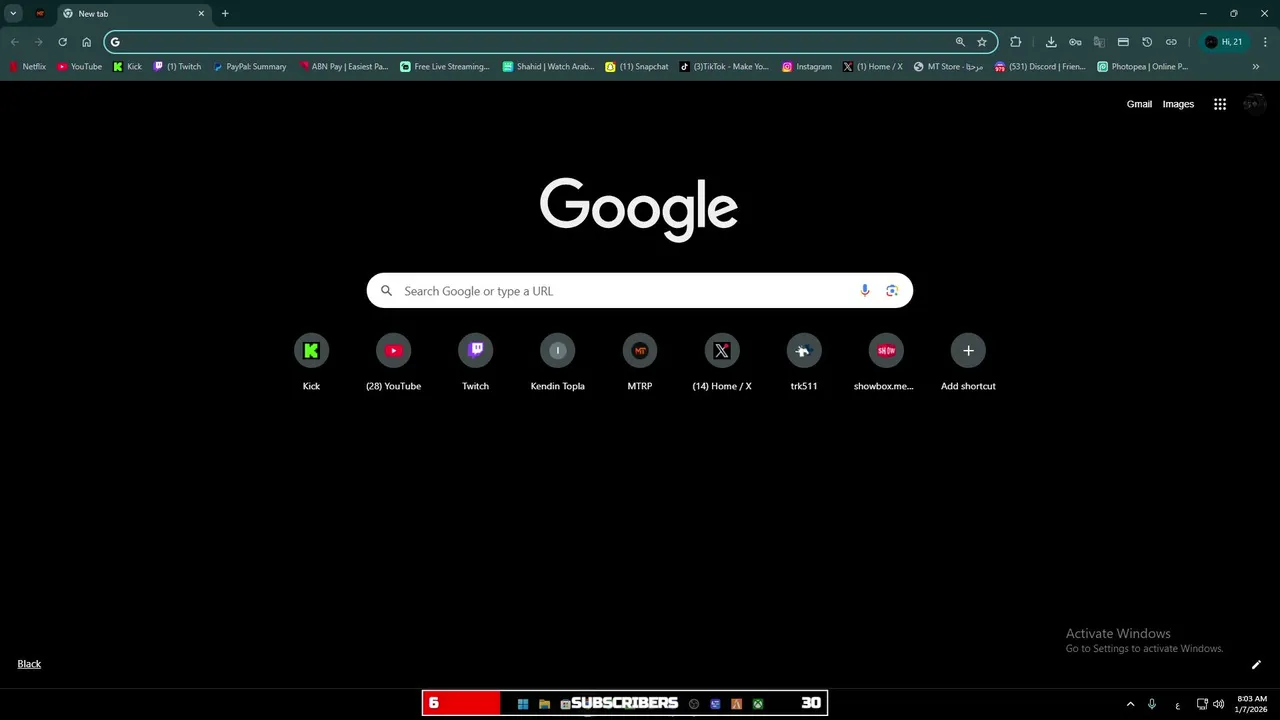Focus the Chrome address bar
This screenshot has height=720, width=1280.
535,42
